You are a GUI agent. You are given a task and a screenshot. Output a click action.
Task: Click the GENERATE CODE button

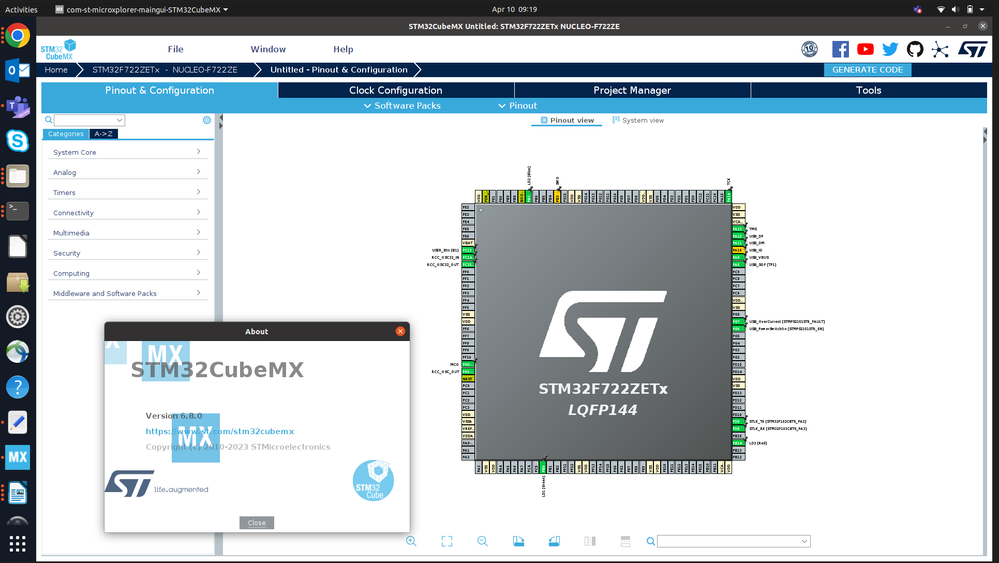tap(867, 70)
